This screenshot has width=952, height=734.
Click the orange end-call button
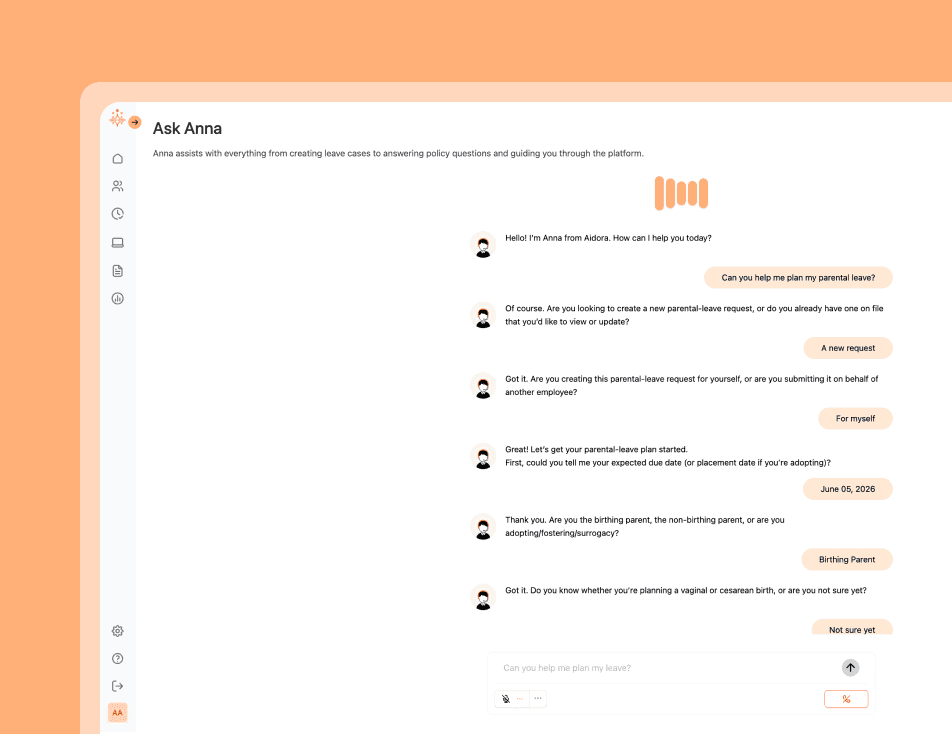coord(846,699)
